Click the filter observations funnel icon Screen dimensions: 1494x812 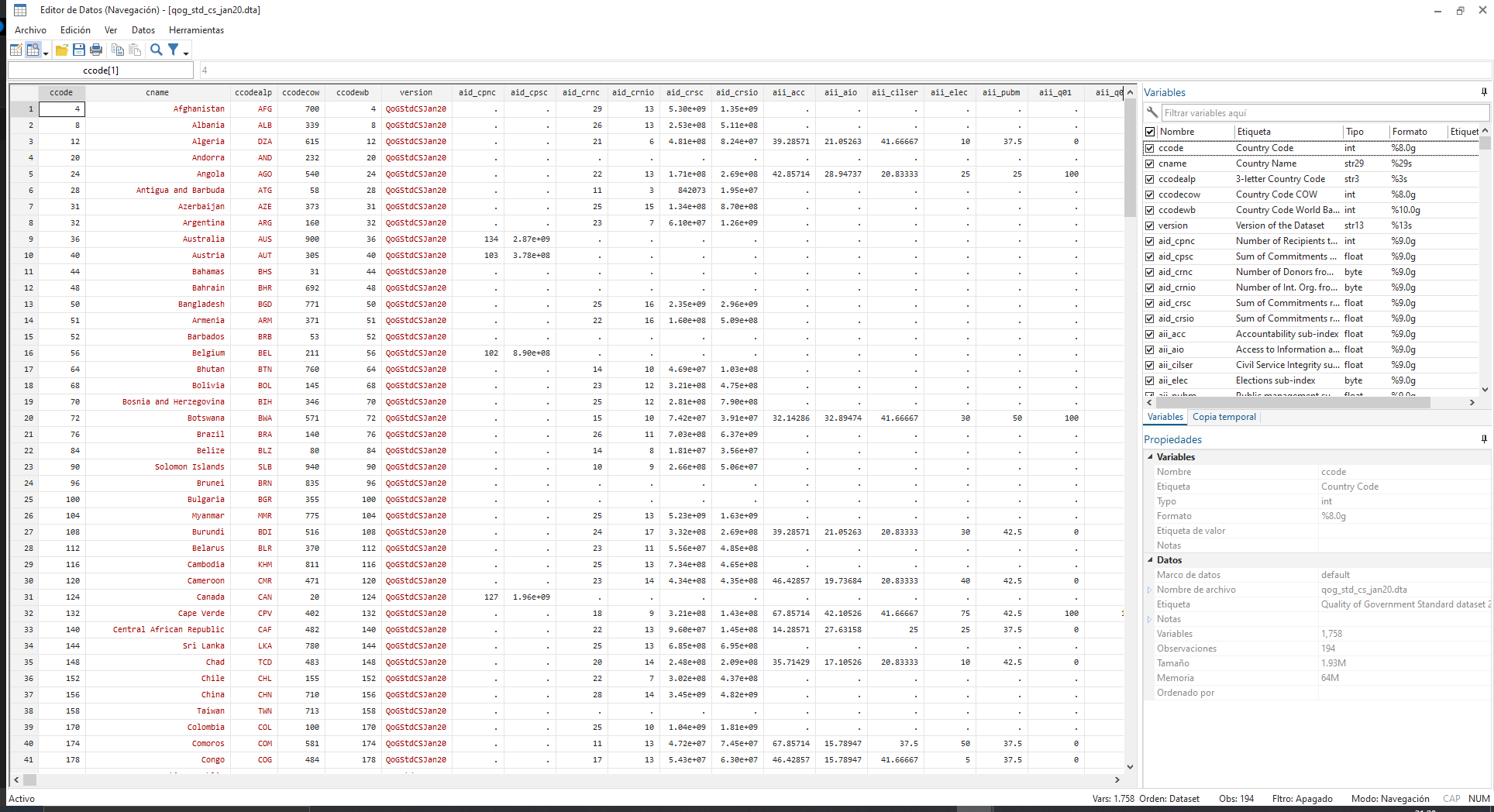[x=174, y=50]
